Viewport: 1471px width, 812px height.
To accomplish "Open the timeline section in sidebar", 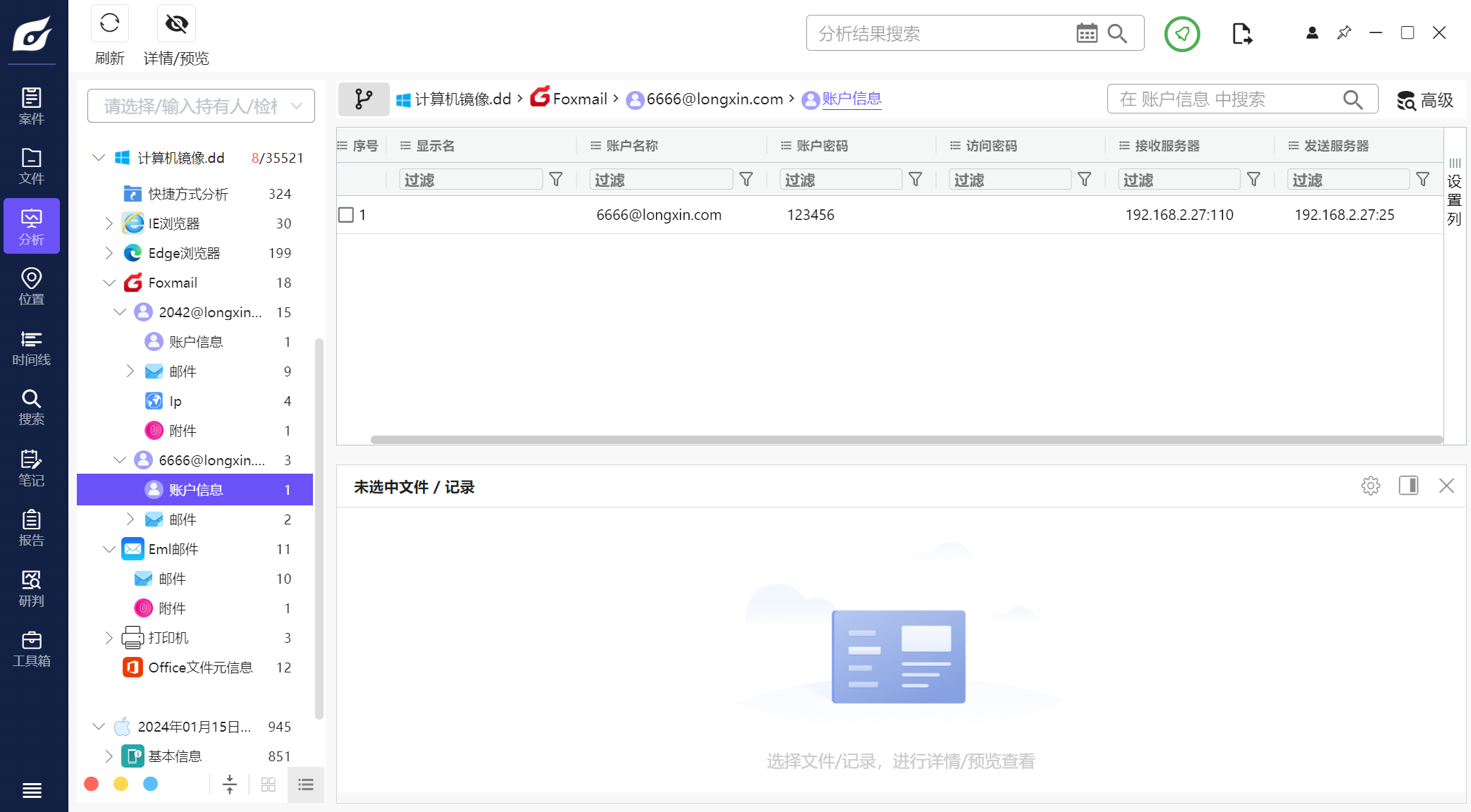I will click(31, 348).
